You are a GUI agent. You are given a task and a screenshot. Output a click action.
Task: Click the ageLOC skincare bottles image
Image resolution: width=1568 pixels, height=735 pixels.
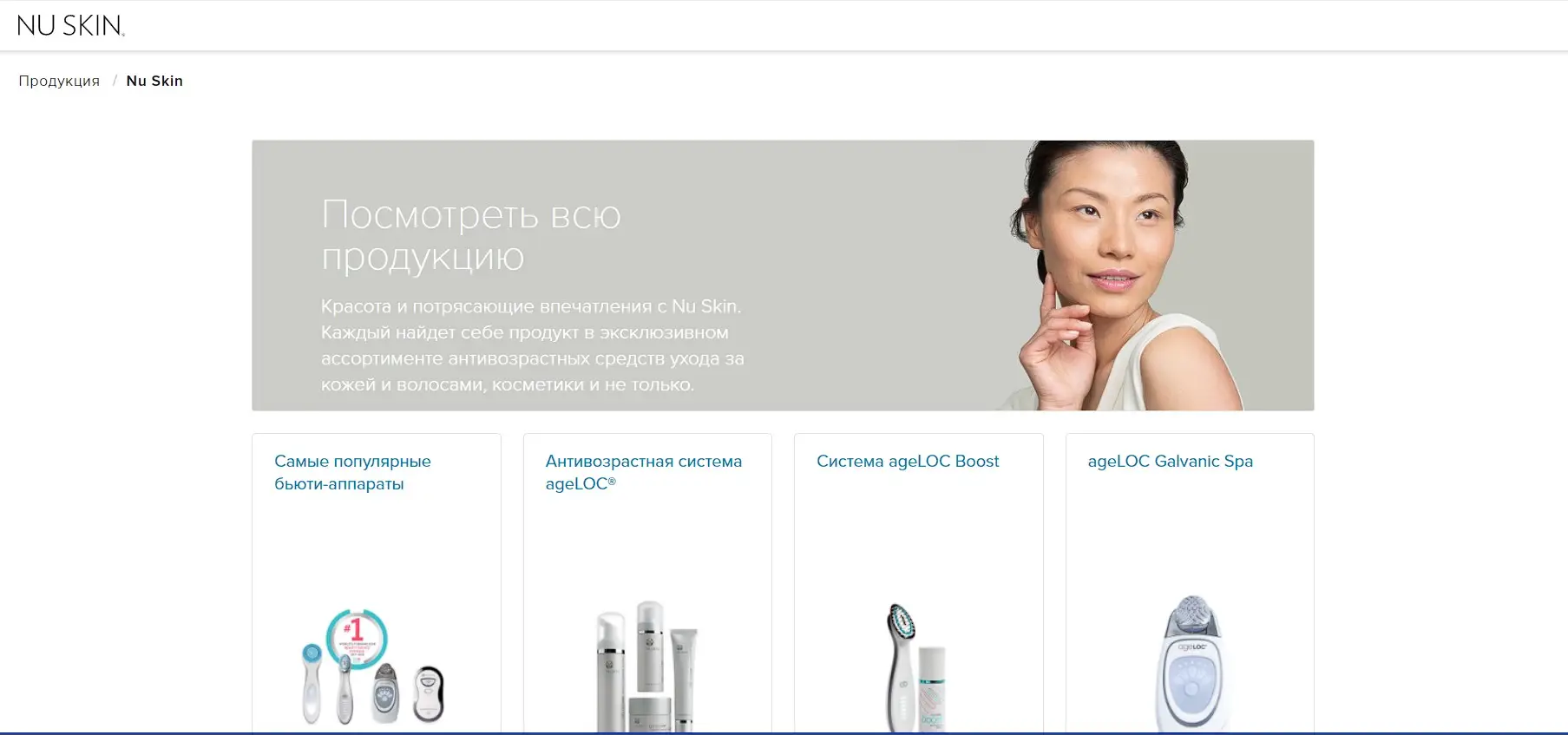647,666
